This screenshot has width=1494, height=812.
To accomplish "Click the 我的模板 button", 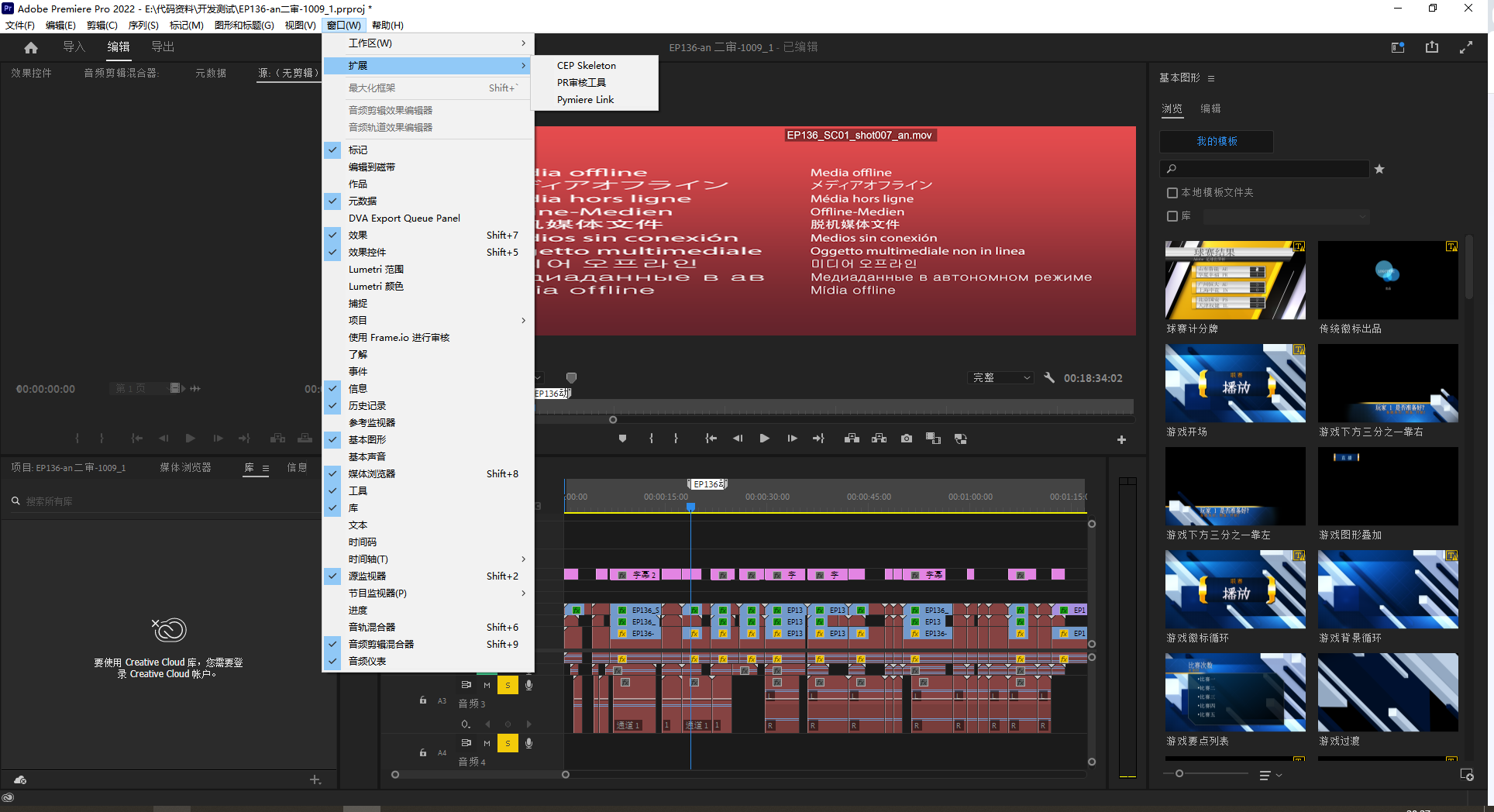I will click(1216, 142).
